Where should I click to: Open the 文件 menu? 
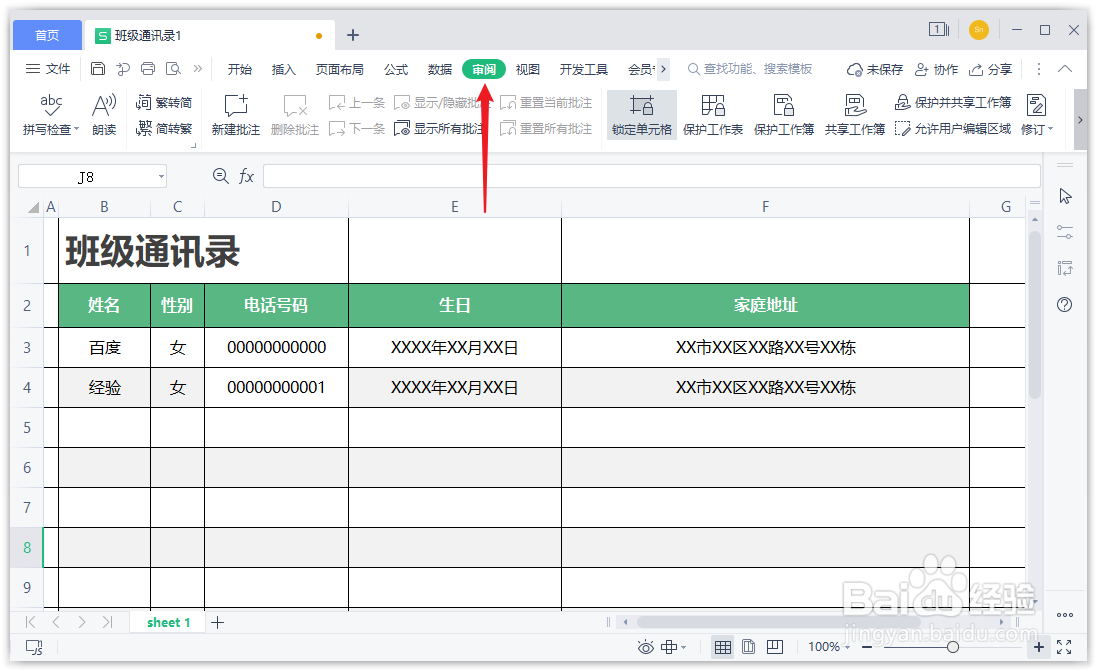[48, 69]
